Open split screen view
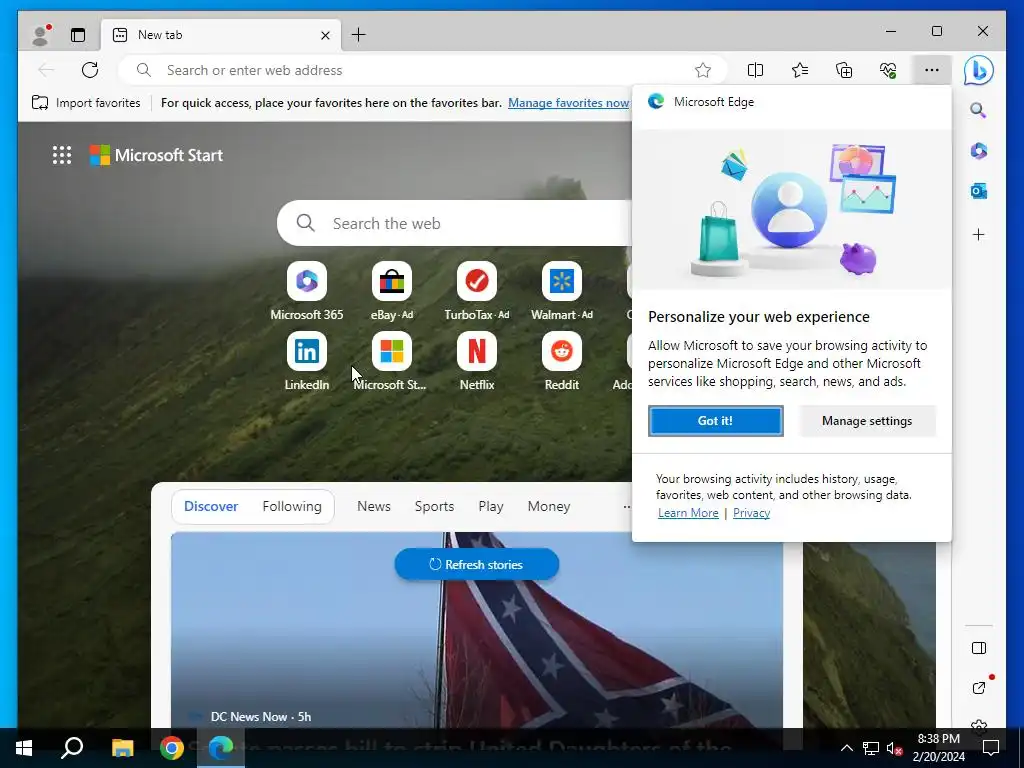The width and height of the screenshot is (1024, 768). (755, 70)
